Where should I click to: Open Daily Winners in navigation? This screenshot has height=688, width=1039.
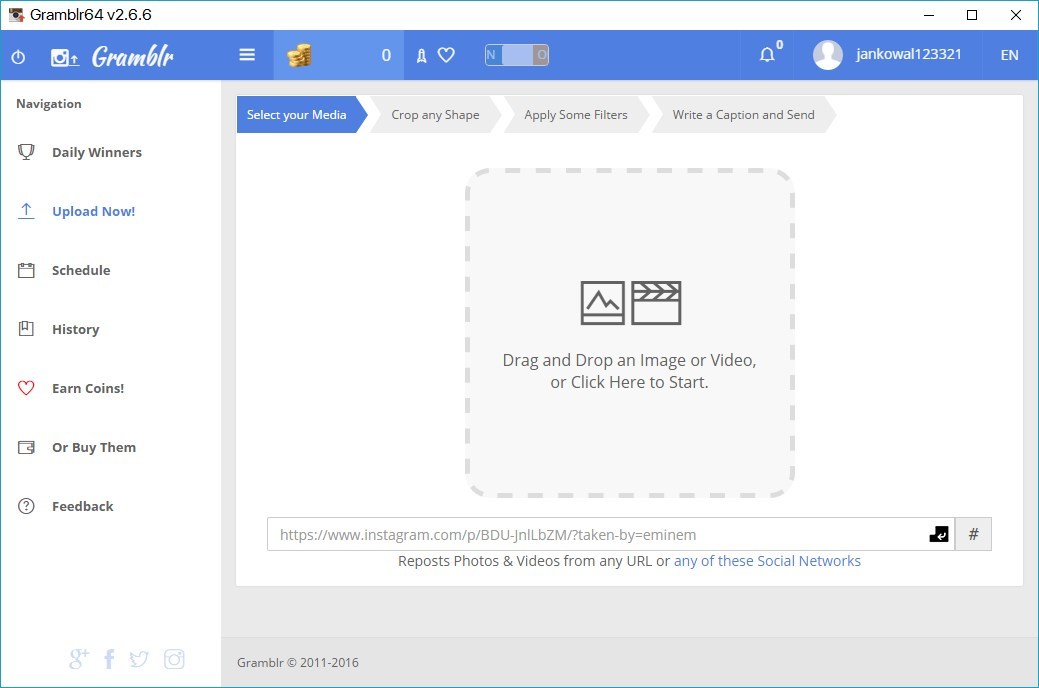(x=97, y=152)
